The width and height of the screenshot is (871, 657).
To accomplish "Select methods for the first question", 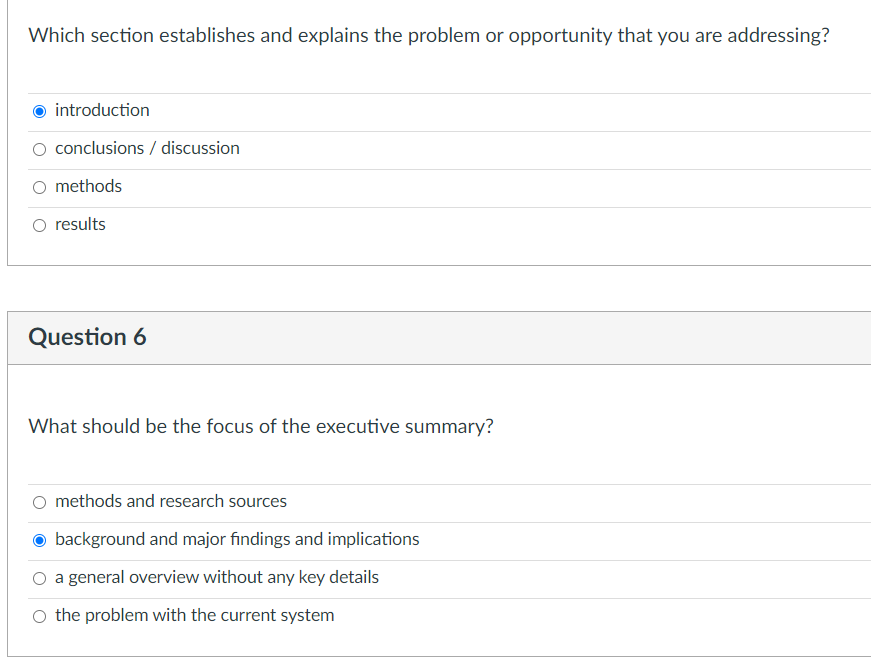I will pyautogui.click(x=39, y=186).
